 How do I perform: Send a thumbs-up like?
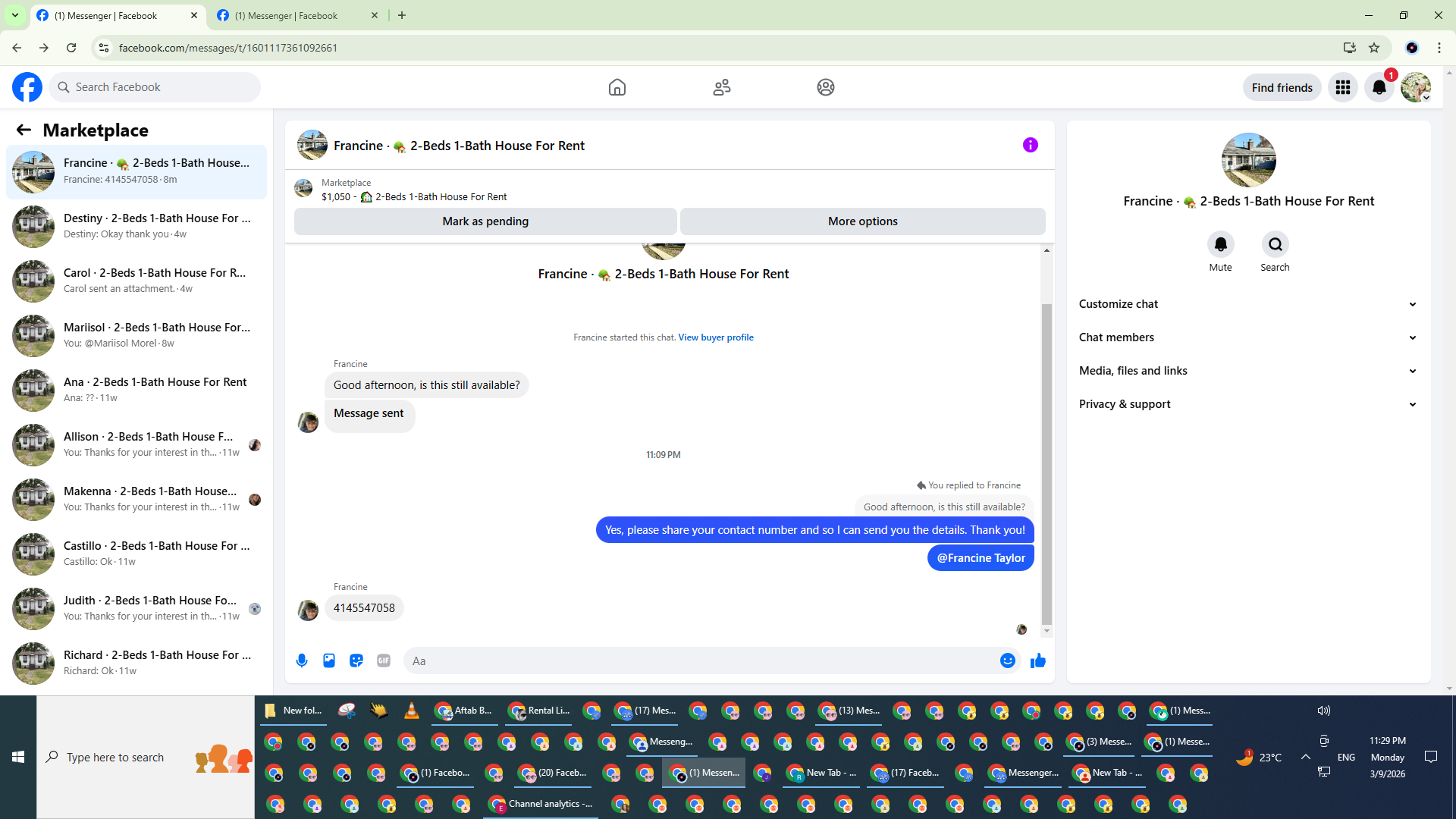pyautogui.click(x=1038, y=661)
